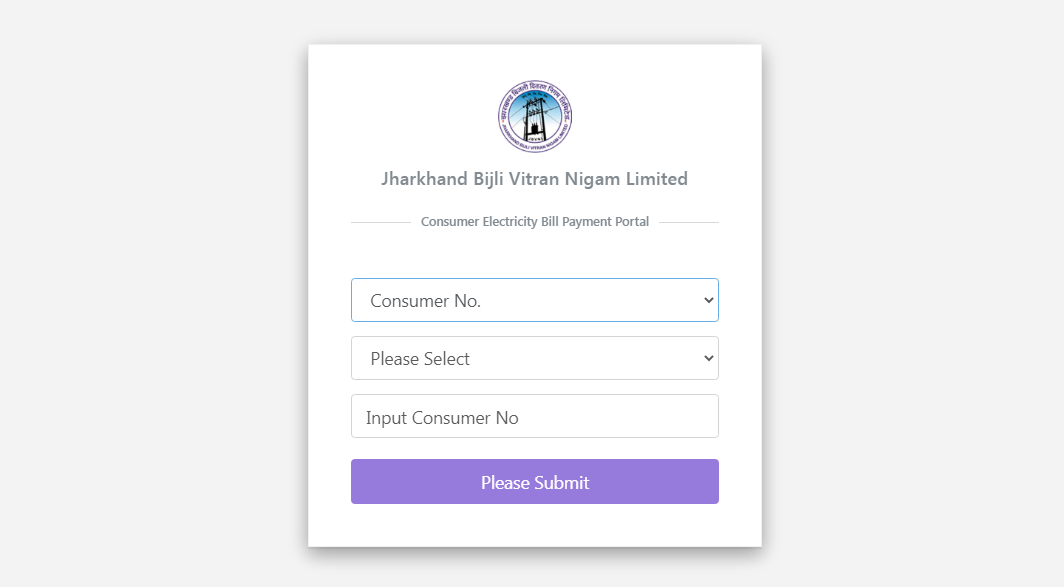Click the chevron on the Please Select dropdown

click(x=708, y=358)
